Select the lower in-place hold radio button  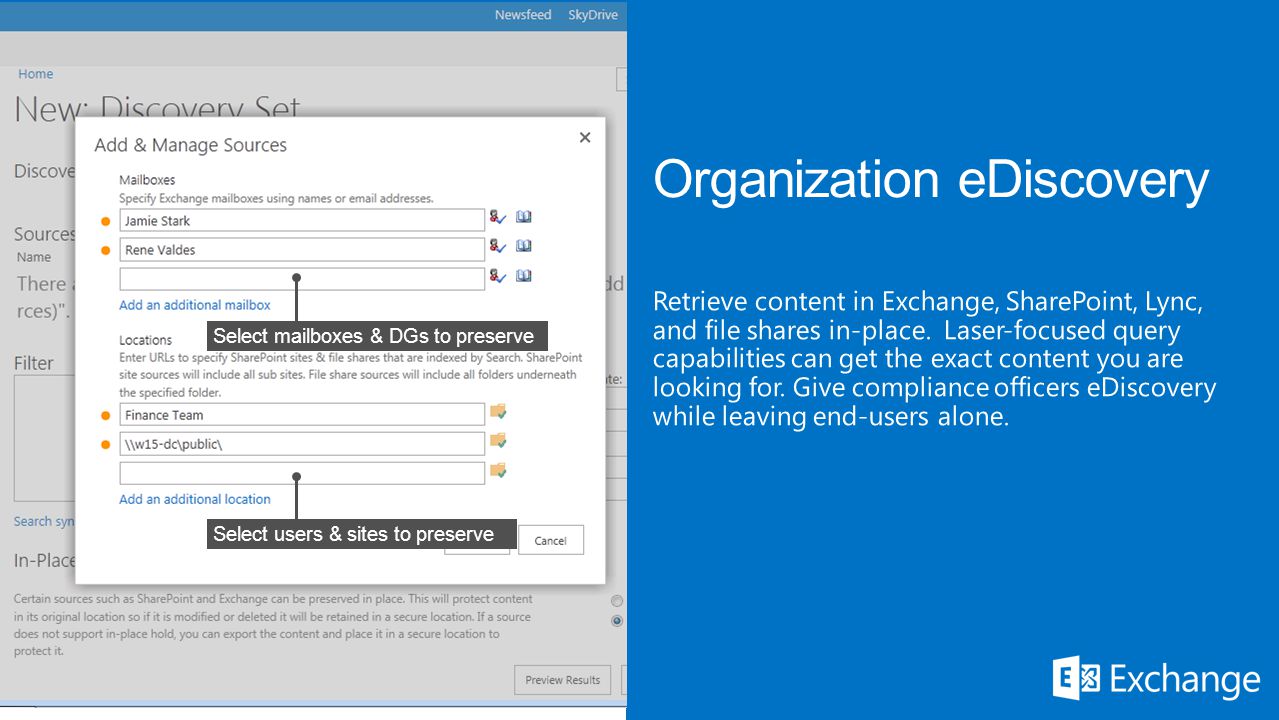[617, 621]
